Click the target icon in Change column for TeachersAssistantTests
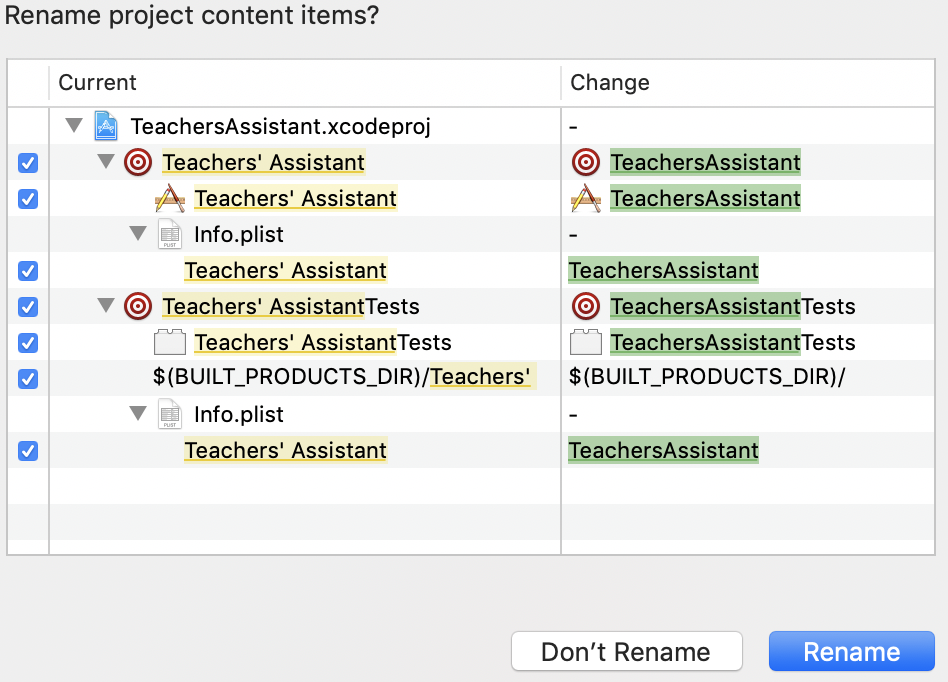The image size is (948, 682). click(586, 306)
